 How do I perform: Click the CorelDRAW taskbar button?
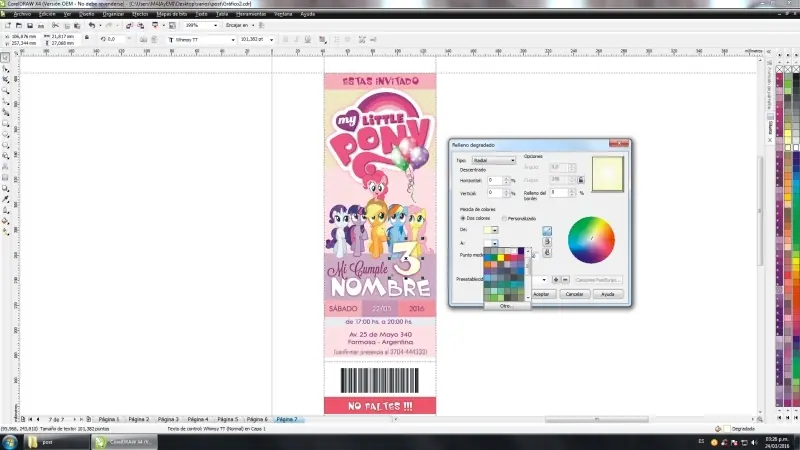[x=124, y=442]
